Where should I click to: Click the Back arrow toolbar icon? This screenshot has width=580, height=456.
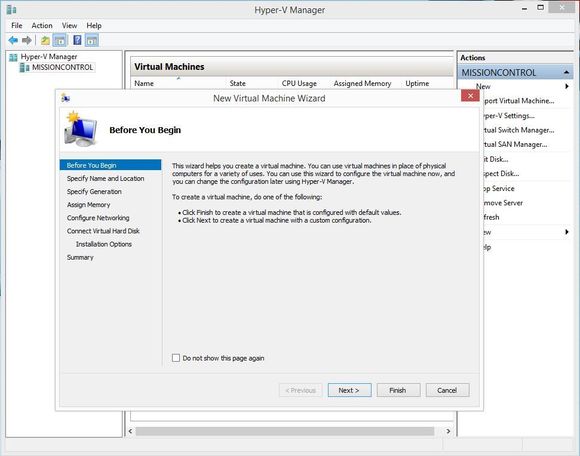(x=13, y=40)
